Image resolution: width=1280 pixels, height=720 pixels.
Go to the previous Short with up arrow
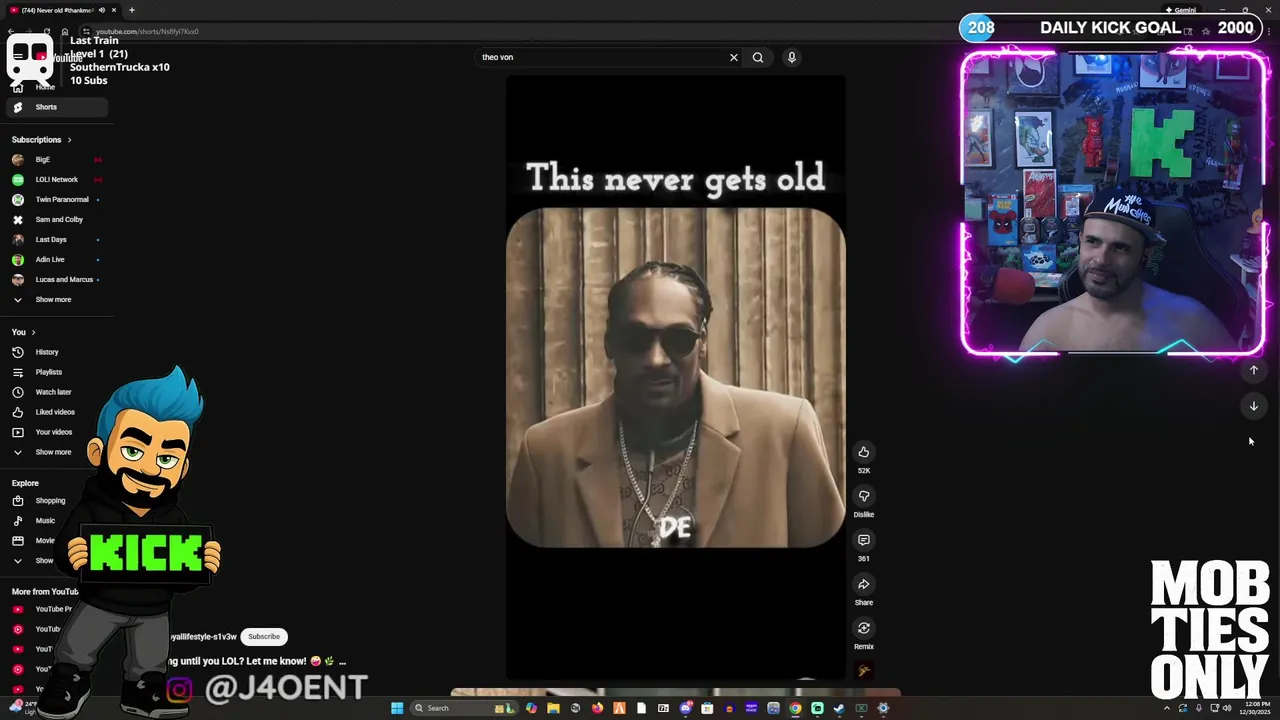click(1254, 371)
